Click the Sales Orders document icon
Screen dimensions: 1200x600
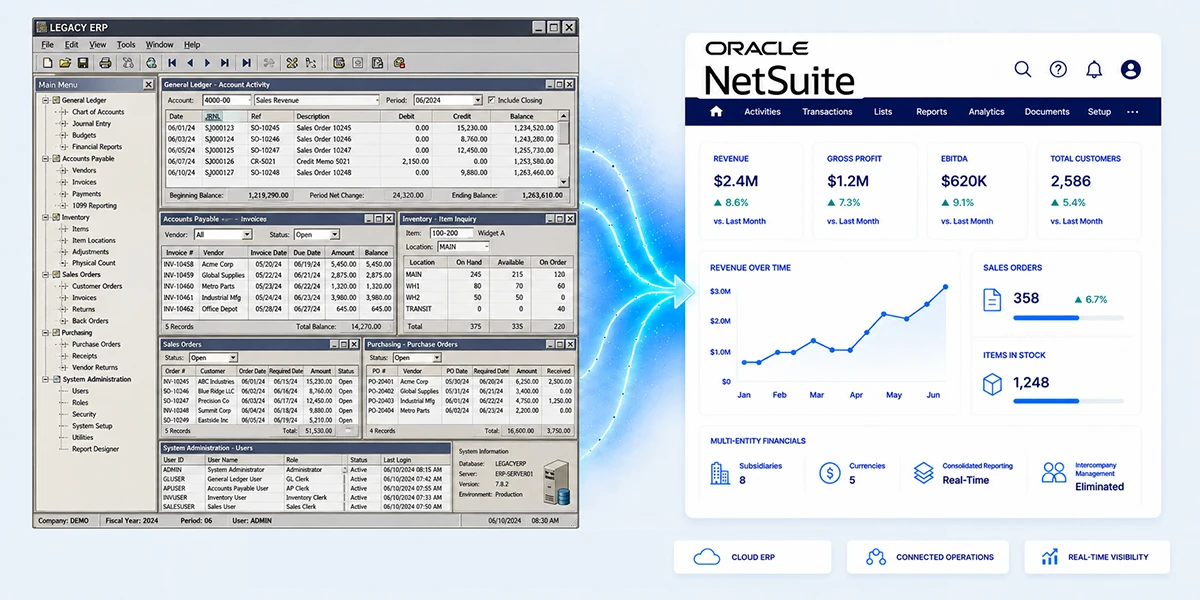[x=992, y=299]
